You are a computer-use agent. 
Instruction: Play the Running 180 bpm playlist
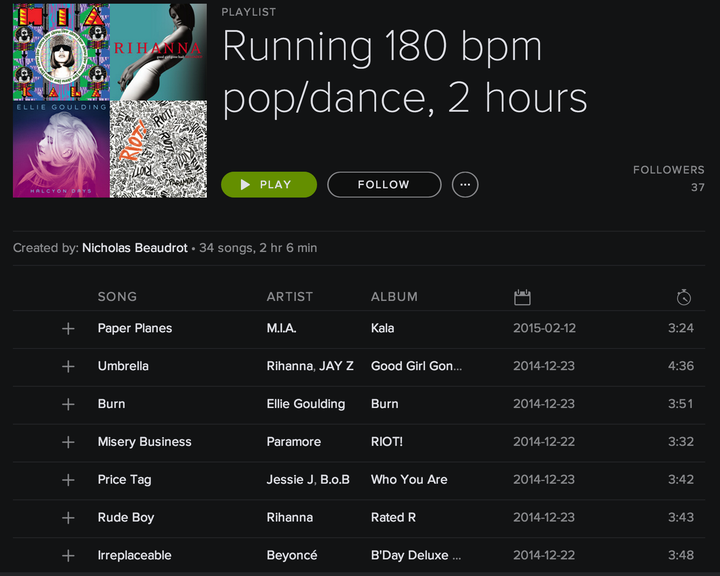pos(269,185)
